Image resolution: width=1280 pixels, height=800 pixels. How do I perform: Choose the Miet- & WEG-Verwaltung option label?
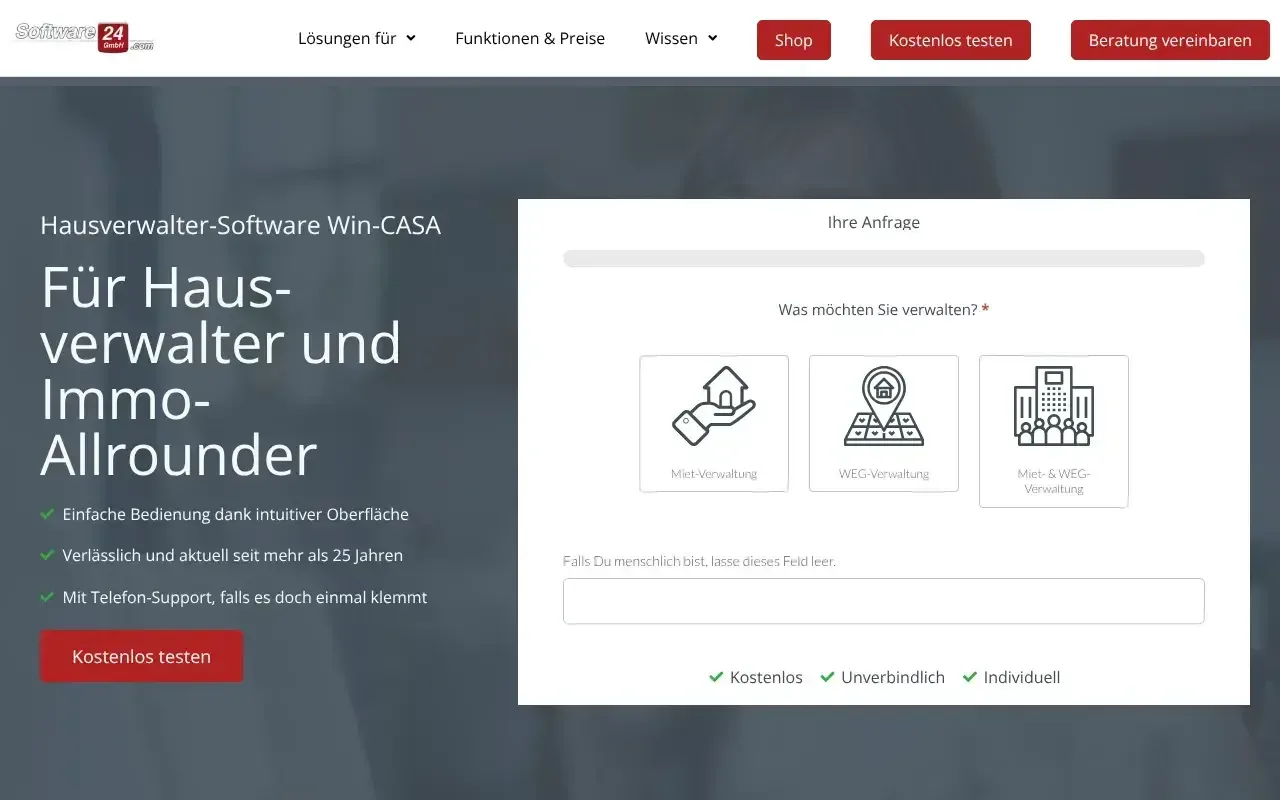pyautogui.click(x=1054, y=481)
